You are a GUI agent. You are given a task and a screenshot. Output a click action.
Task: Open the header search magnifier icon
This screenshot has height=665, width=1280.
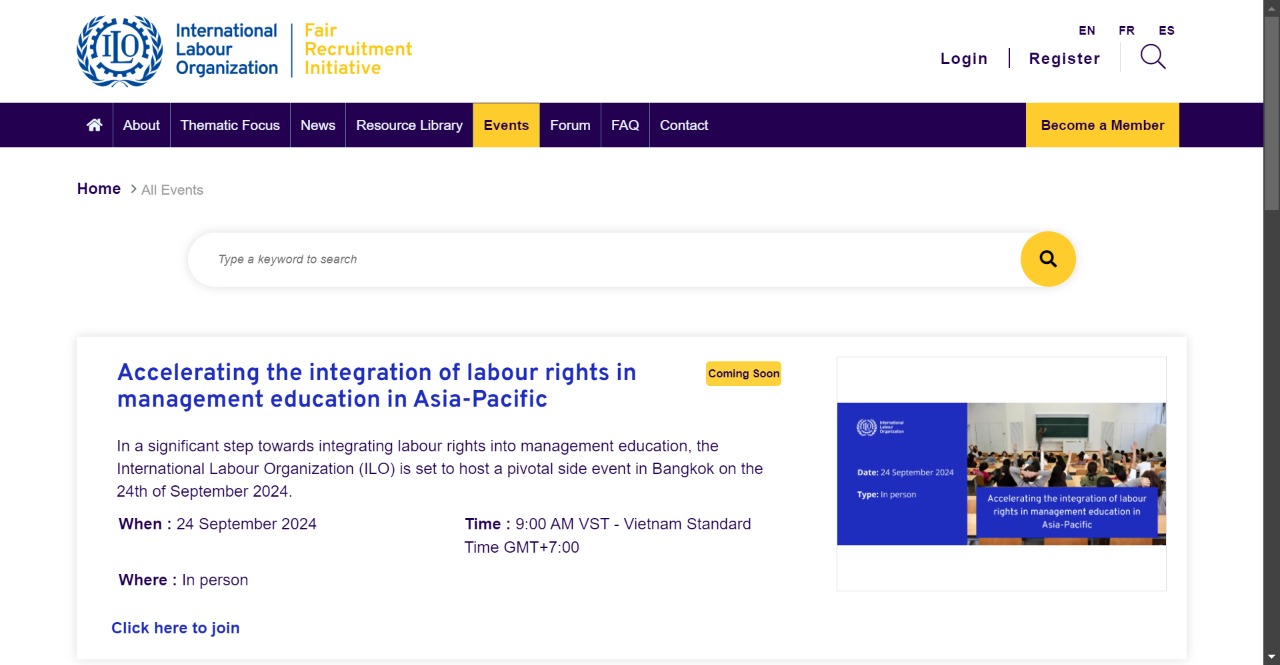(1153, 57)
